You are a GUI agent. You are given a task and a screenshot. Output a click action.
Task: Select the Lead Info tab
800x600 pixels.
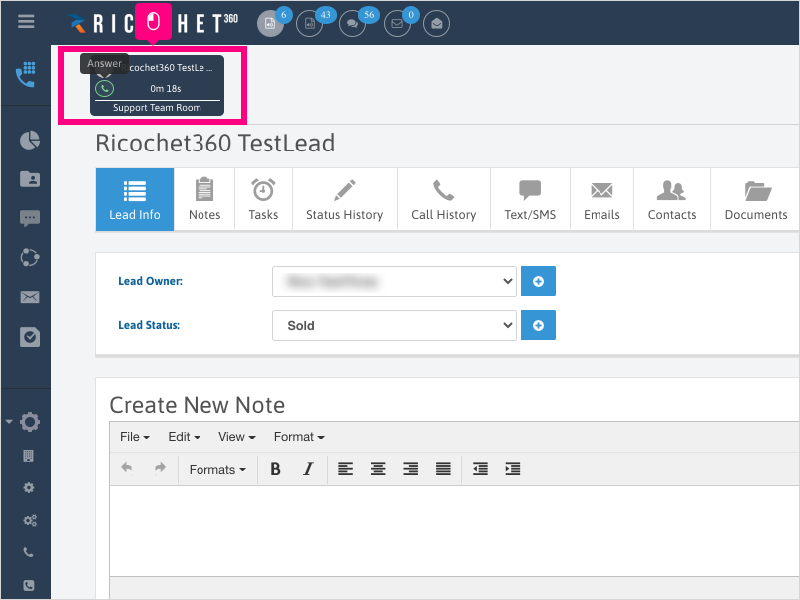(135, 199)
